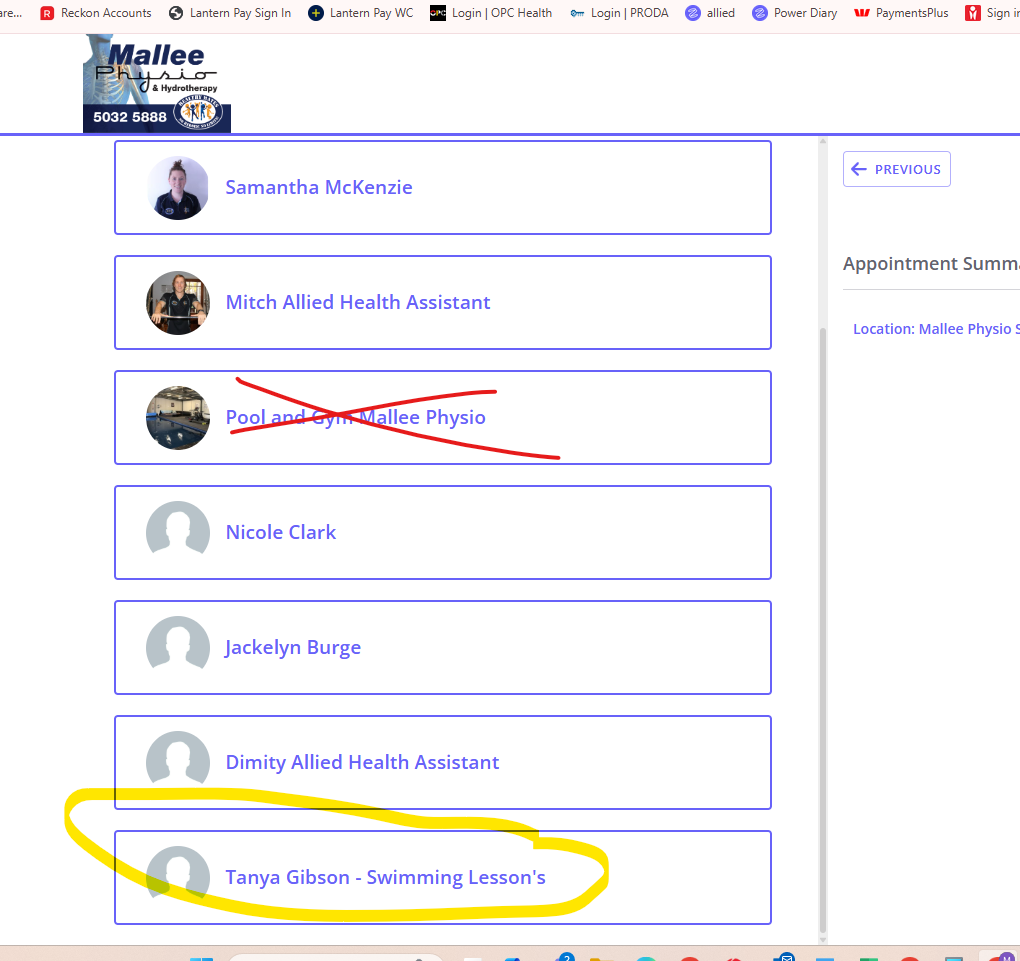Open the Power Diary bookmark
The image size is (1020, 961).
794,13
